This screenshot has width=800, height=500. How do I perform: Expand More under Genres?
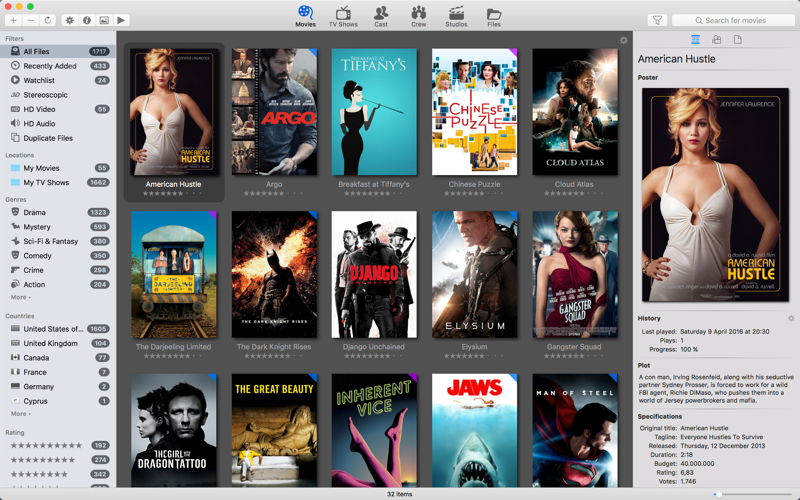(x=20, y=297)
